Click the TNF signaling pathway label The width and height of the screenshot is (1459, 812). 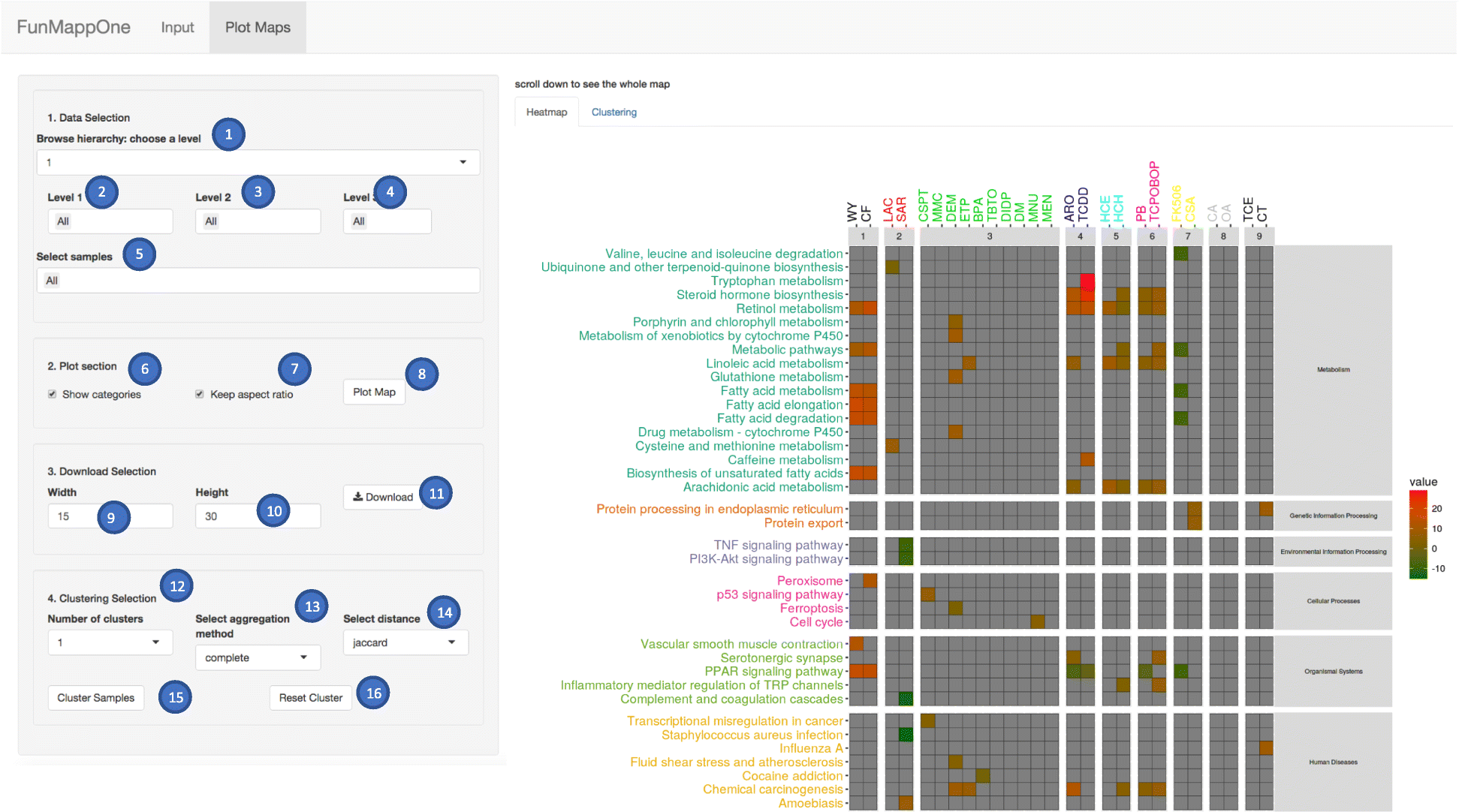click(778, 545)
